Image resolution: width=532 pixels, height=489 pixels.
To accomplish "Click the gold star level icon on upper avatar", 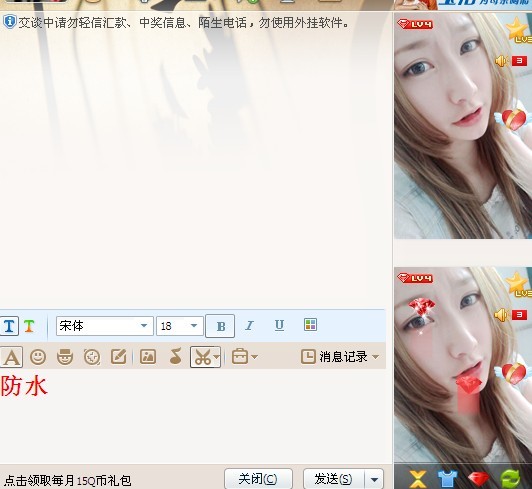I will tap(518, 30).
